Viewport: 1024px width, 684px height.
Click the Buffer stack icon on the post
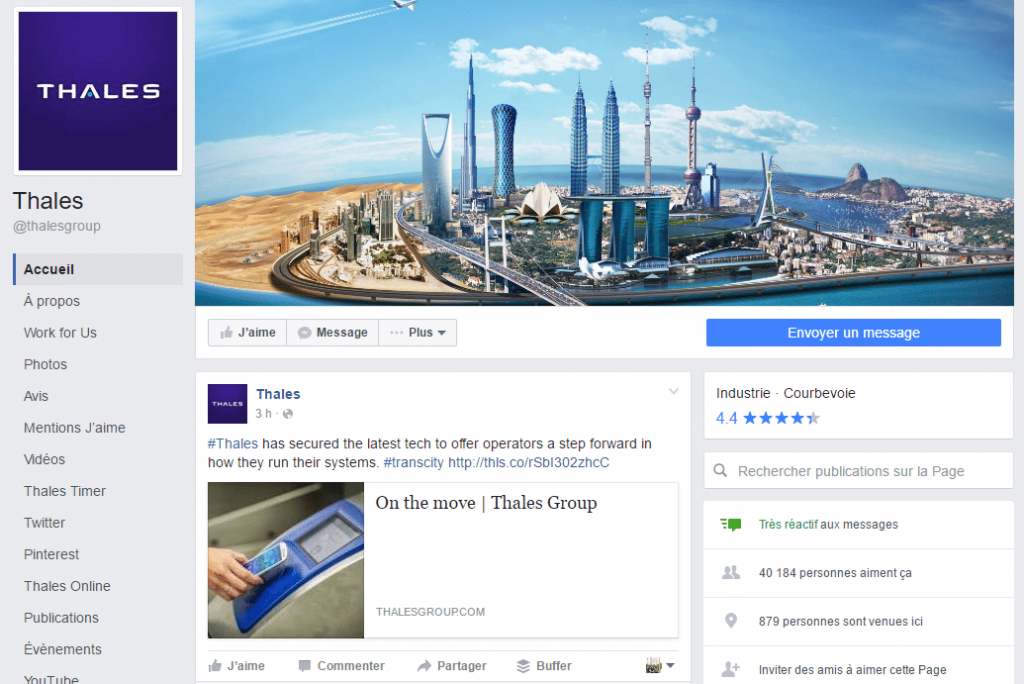pos(523,666)
